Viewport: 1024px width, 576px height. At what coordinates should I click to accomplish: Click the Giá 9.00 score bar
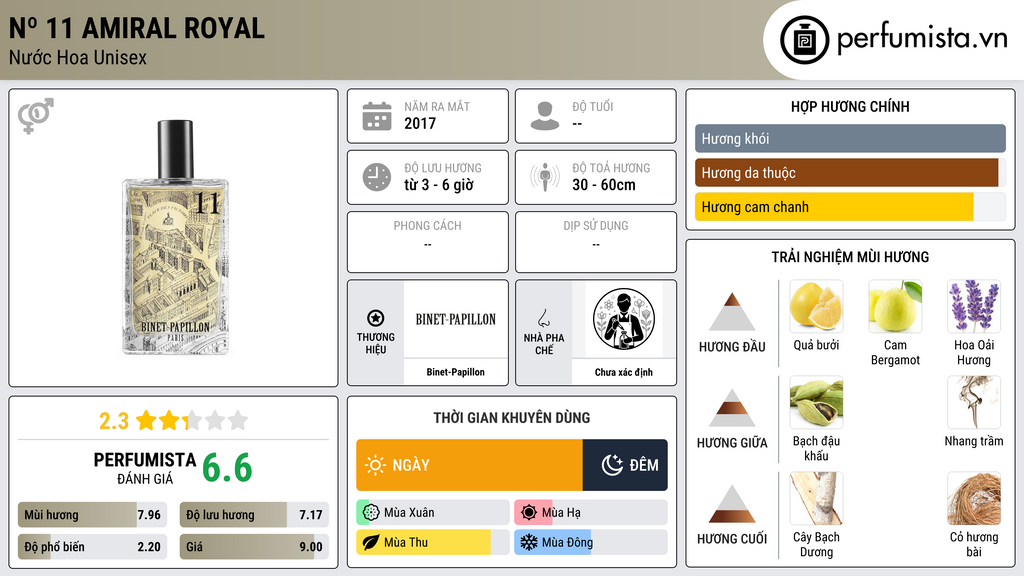[x=254, y=547]
